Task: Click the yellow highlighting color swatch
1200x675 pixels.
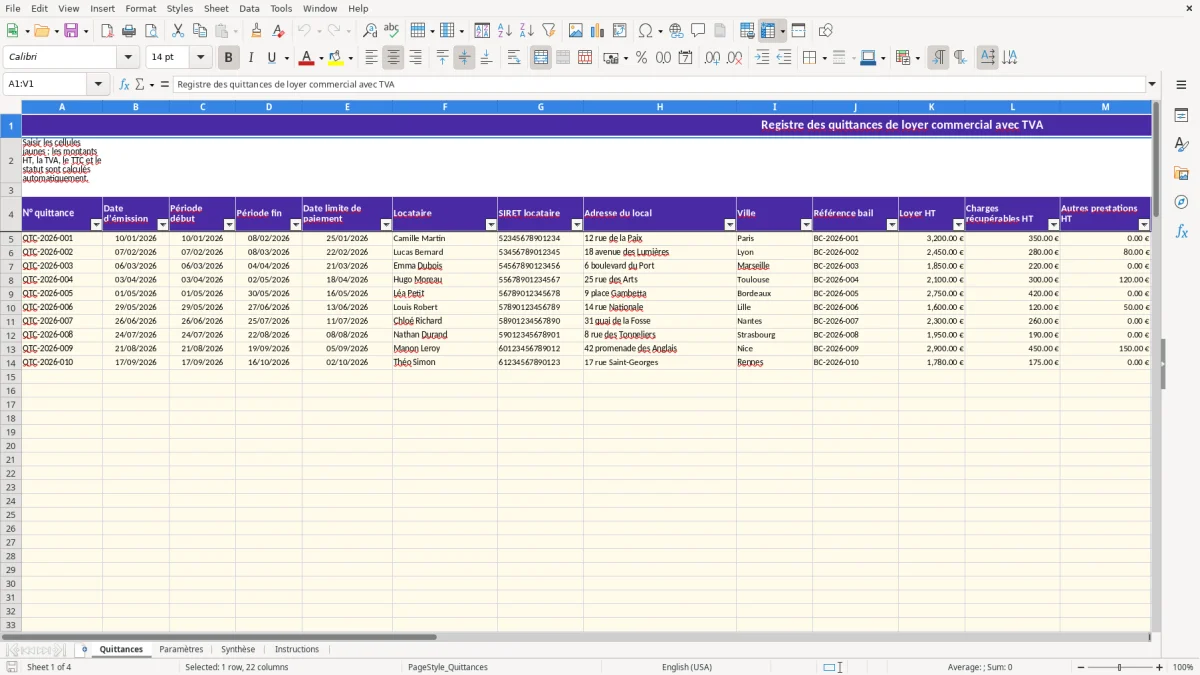Action: pyautogui.click(x=336, y=58)
